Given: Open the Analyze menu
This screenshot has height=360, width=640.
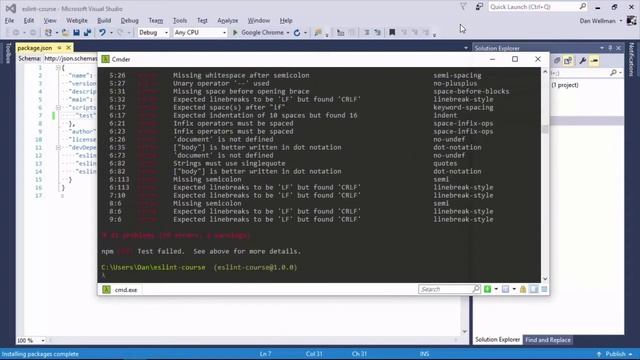Looking at the screenshot, I should 227,20.
